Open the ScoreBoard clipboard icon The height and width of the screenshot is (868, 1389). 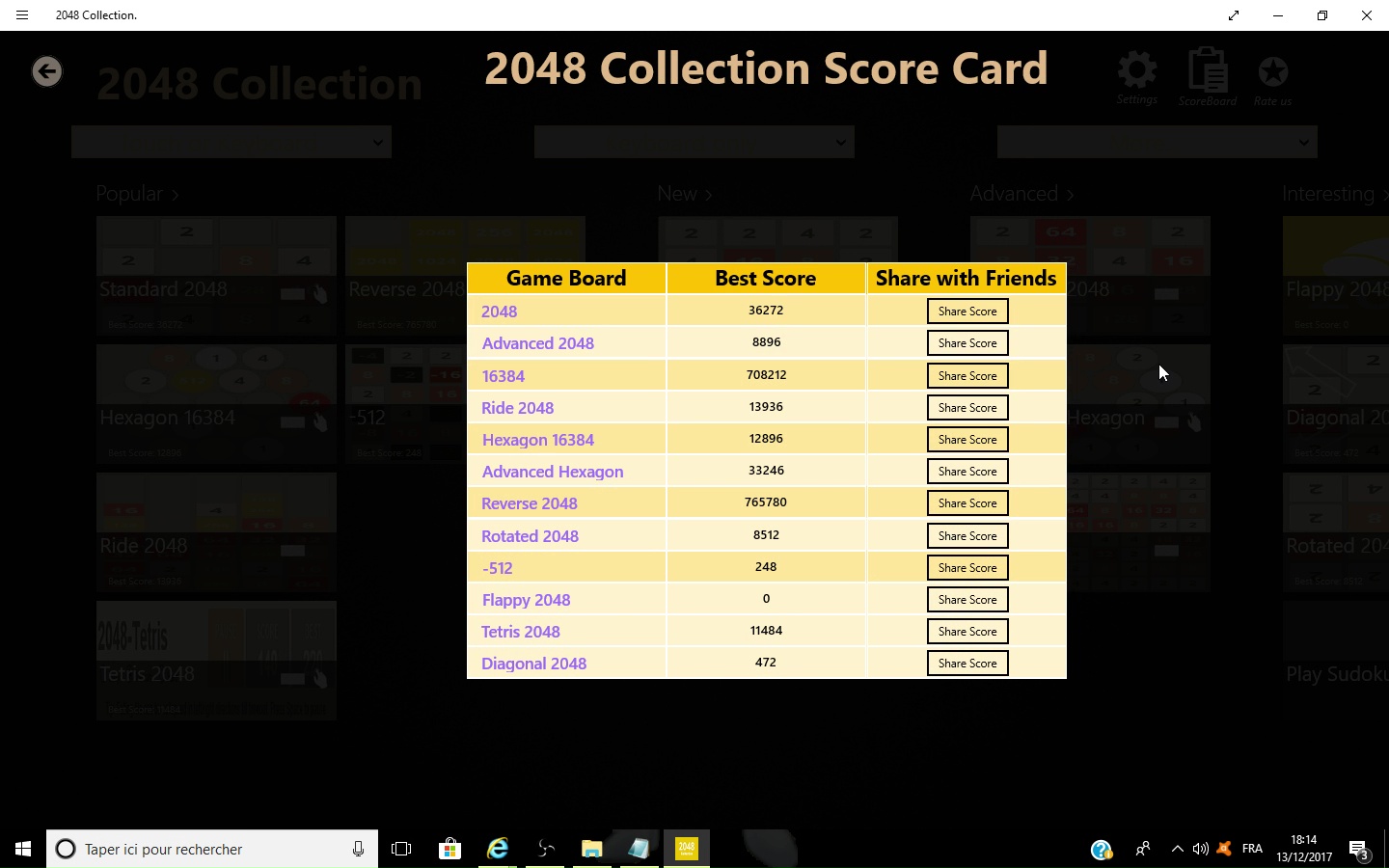pyautogui.click(x=1207, y=72)
